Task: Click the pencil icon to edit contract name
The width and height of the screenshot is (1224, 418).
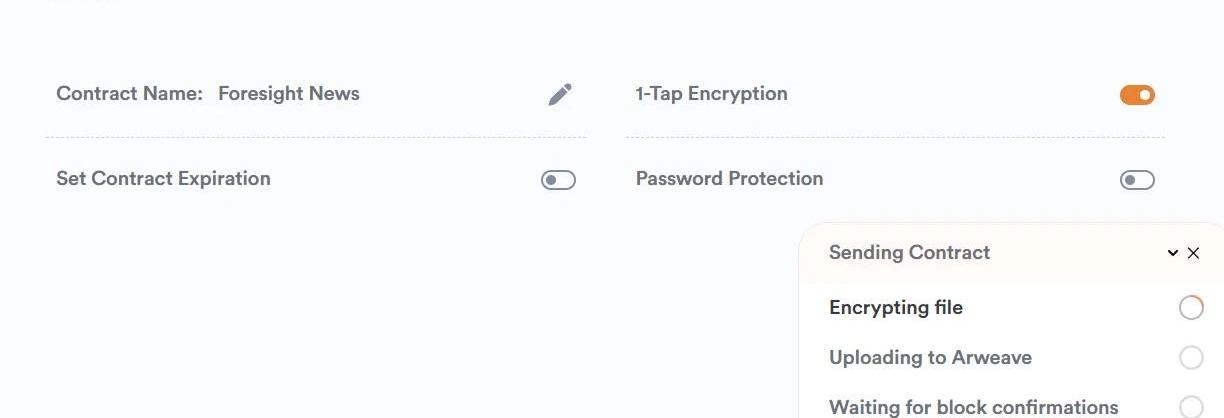Action: 560,94
